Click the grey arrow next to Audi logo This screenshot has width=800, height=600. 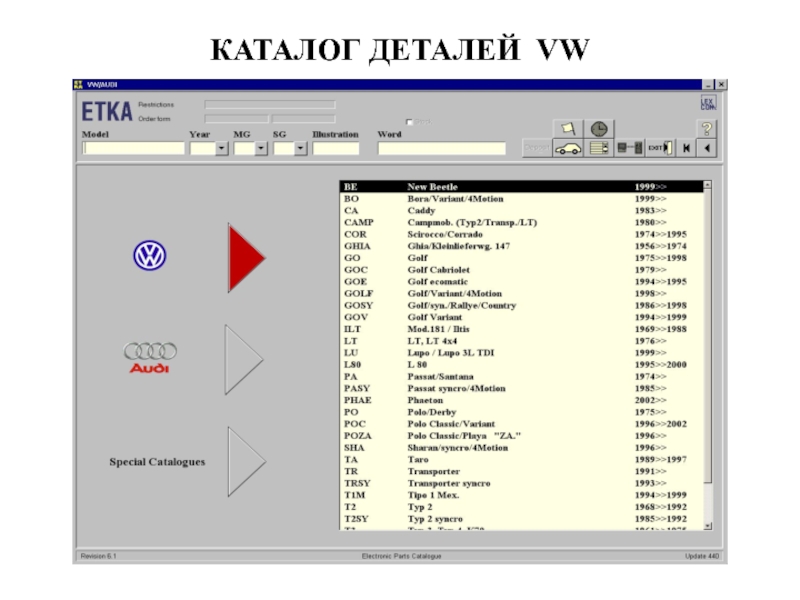click(x=244, y=360)
